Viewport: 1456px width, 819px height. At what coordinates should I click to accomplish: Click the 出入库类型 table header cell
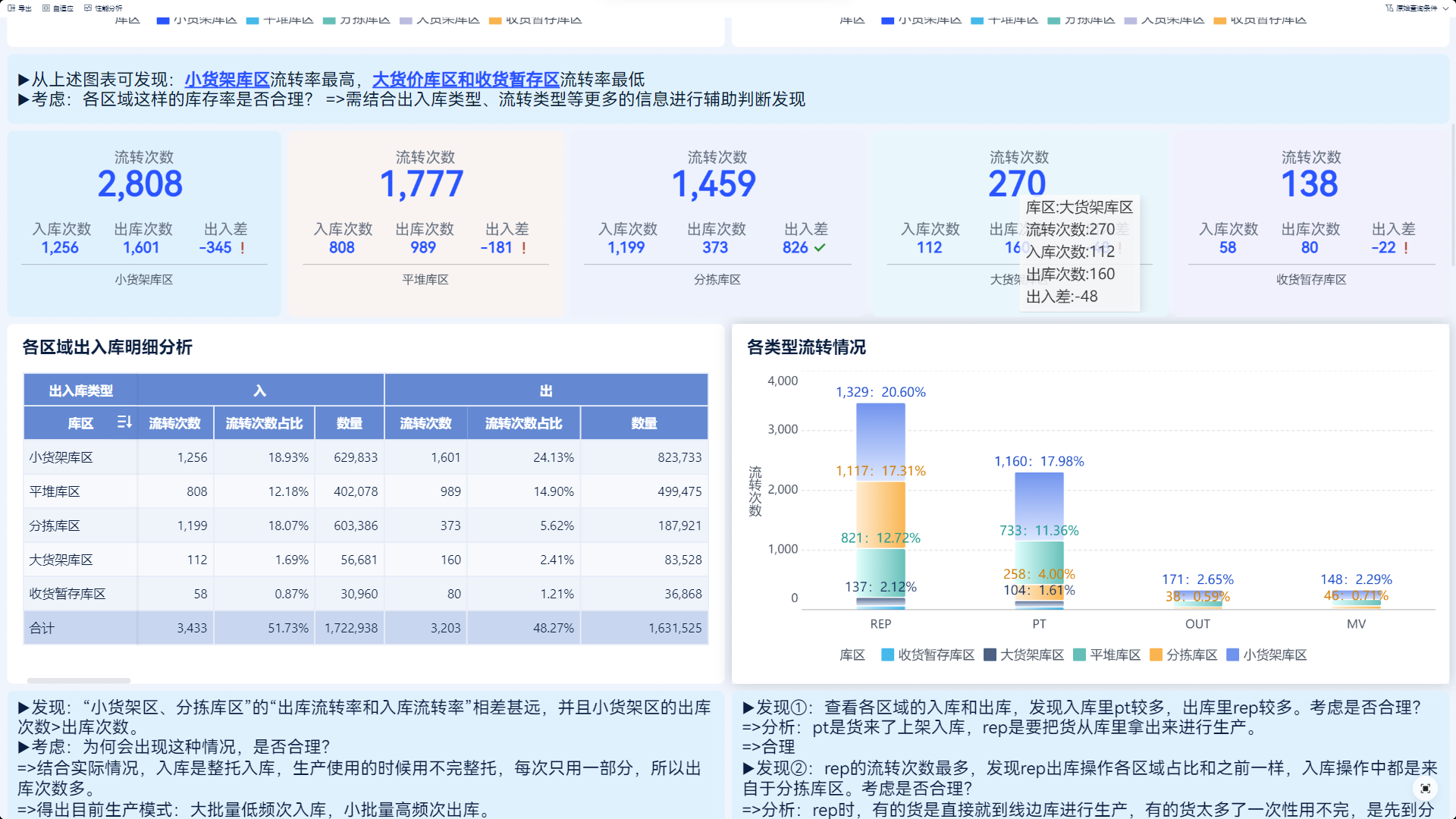(x=80, y=391)
